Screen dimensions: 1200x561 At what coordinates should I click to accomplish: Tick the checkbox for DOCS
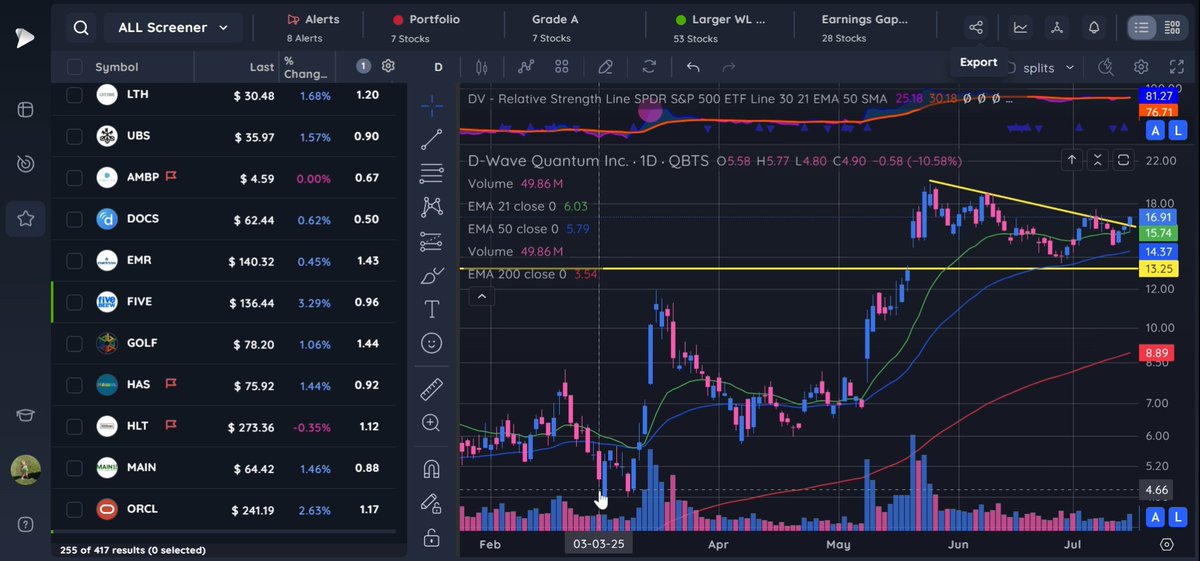pos(74,219)
